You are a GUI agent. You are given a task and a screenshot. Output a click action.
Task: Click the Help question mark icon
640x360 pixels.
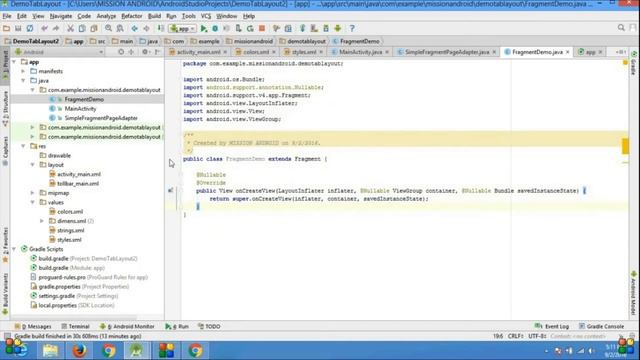tap(352, 28)
